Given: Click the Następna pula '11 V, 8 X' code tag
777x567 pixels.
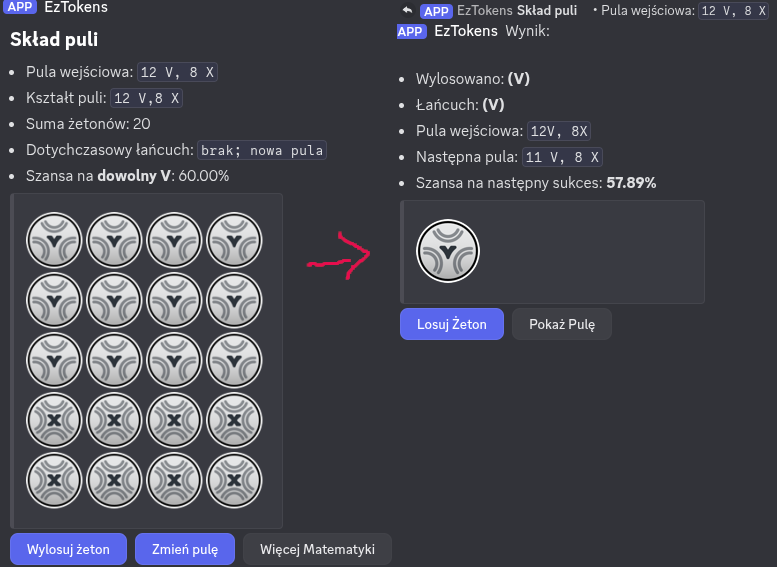Looking at the screenshot, I should 563,157.
